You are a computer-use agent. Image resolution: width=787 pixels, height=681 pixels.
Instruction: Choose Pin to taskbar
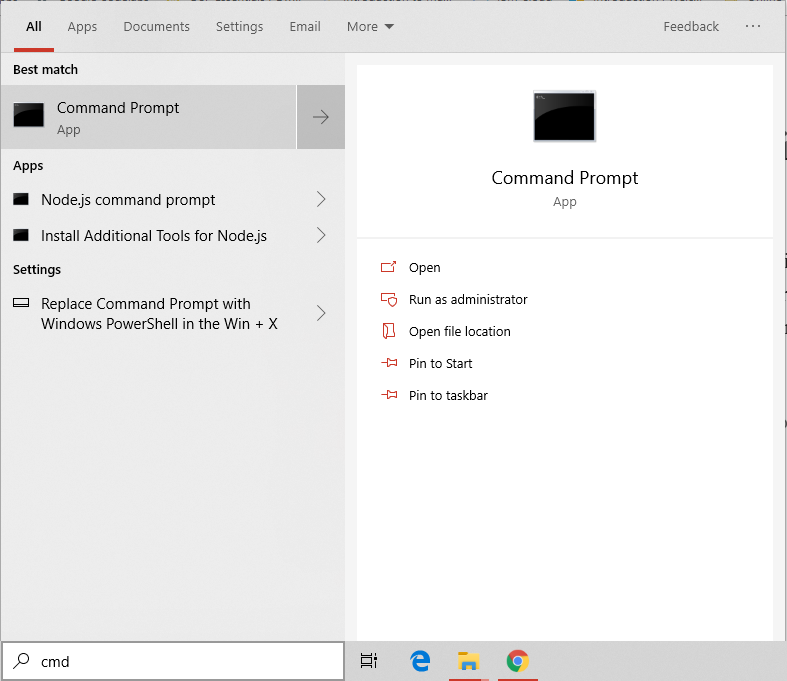click(448, 395)
